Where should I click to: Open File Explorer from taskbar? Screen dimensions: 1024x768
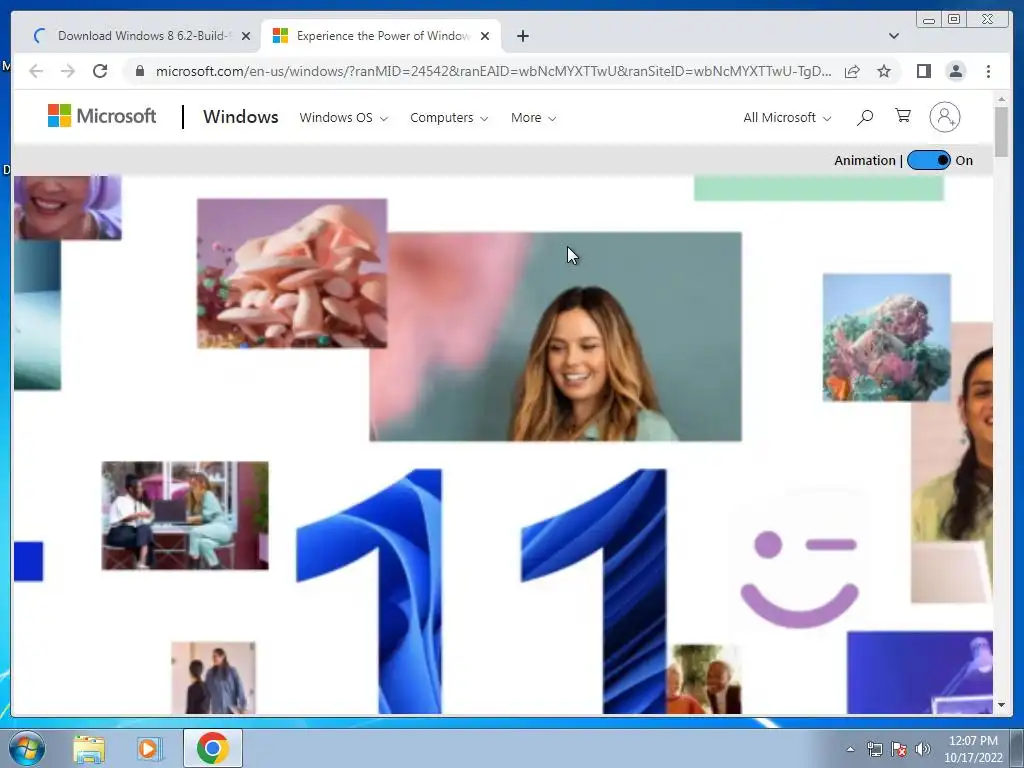coord(89,749)
